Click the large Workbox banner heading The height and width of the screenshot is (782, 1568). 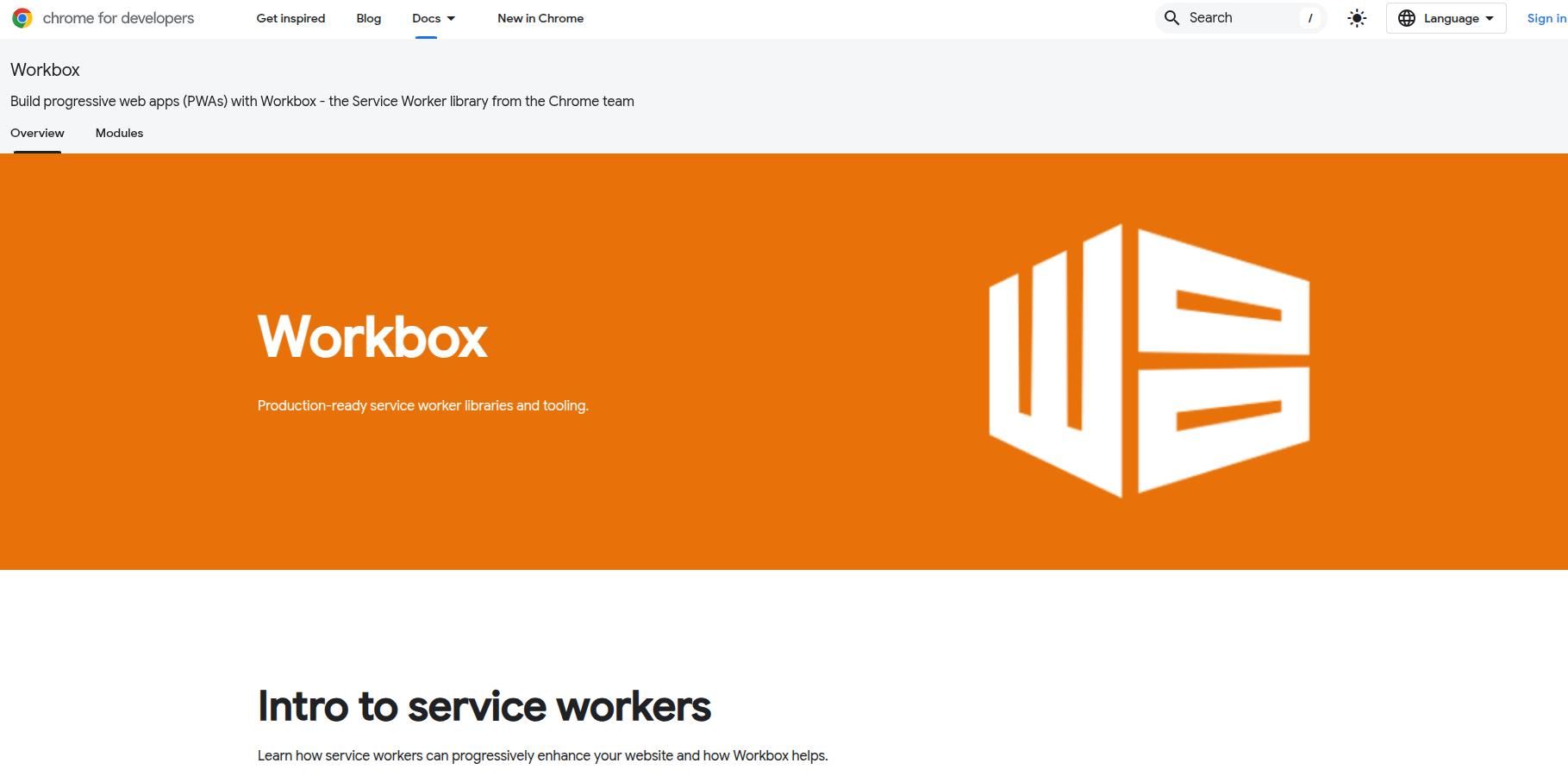(x=372, y=336)
